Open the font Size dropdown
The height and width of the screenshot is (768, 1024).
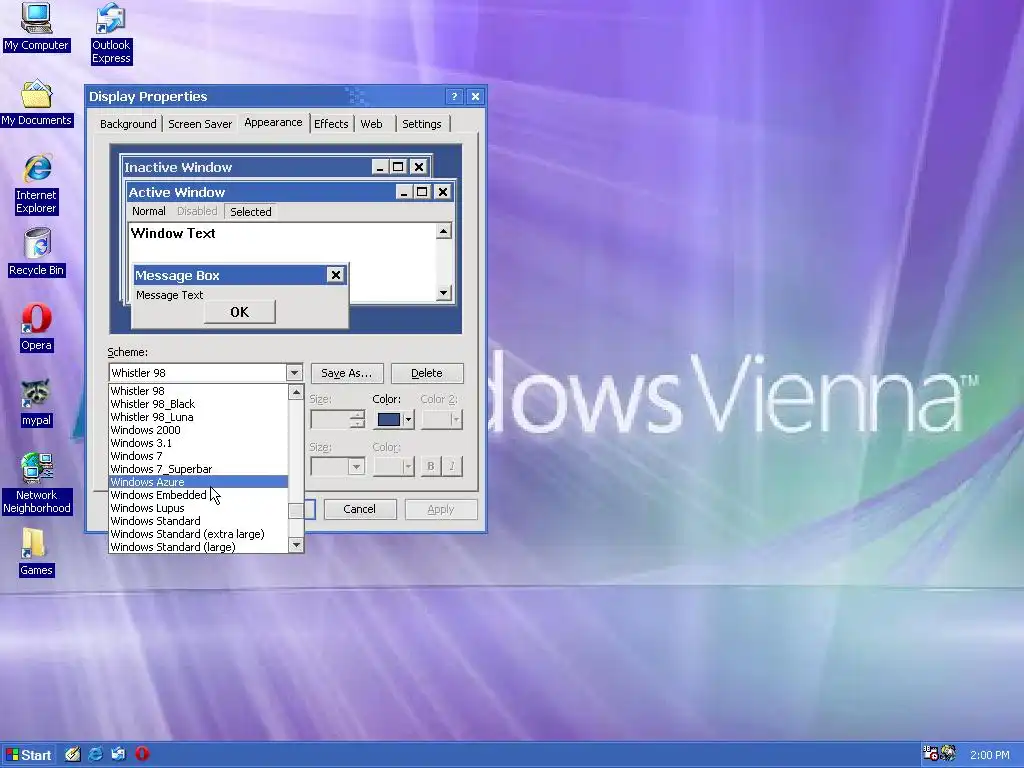[356, 466]
